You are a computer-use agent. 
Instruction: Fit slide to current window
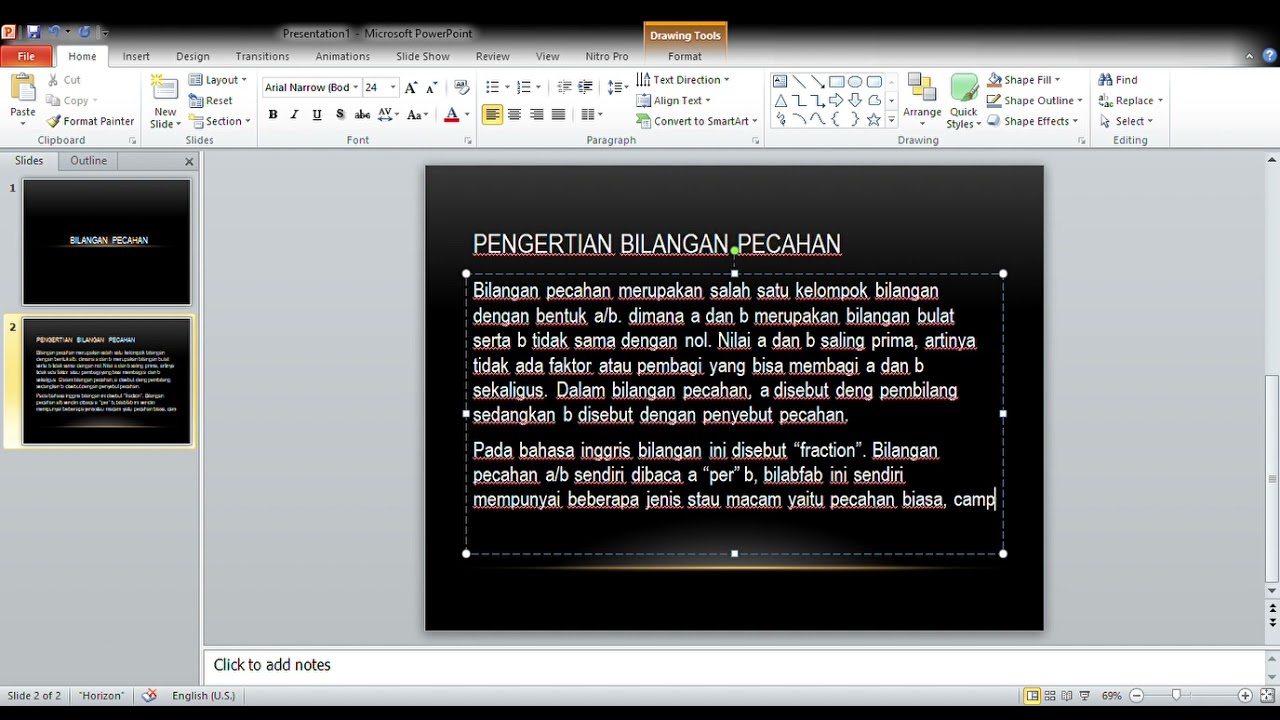(x=1265, y=695)
